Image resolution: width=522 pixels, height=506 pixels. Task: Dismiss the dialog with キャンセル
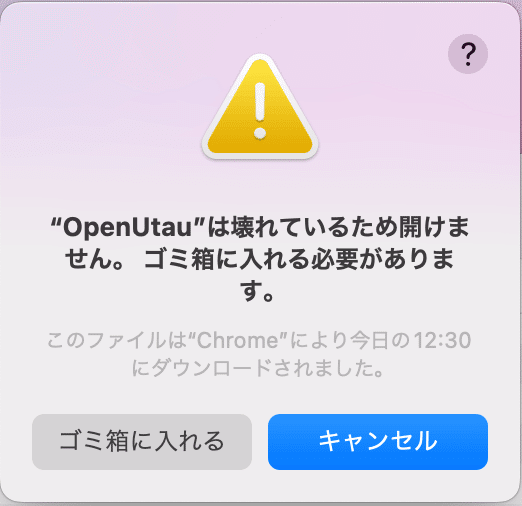[x=378, y=442]
